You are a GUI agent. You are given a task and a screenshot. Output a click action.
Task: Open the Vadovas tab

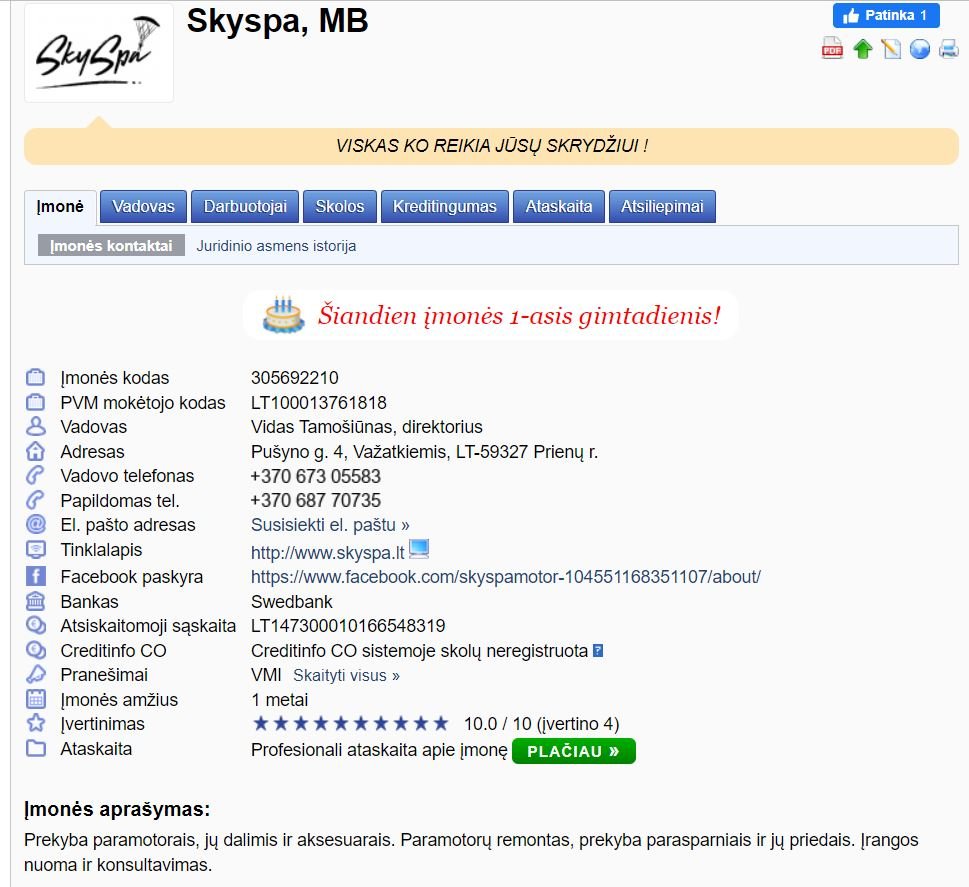point(143,206)
